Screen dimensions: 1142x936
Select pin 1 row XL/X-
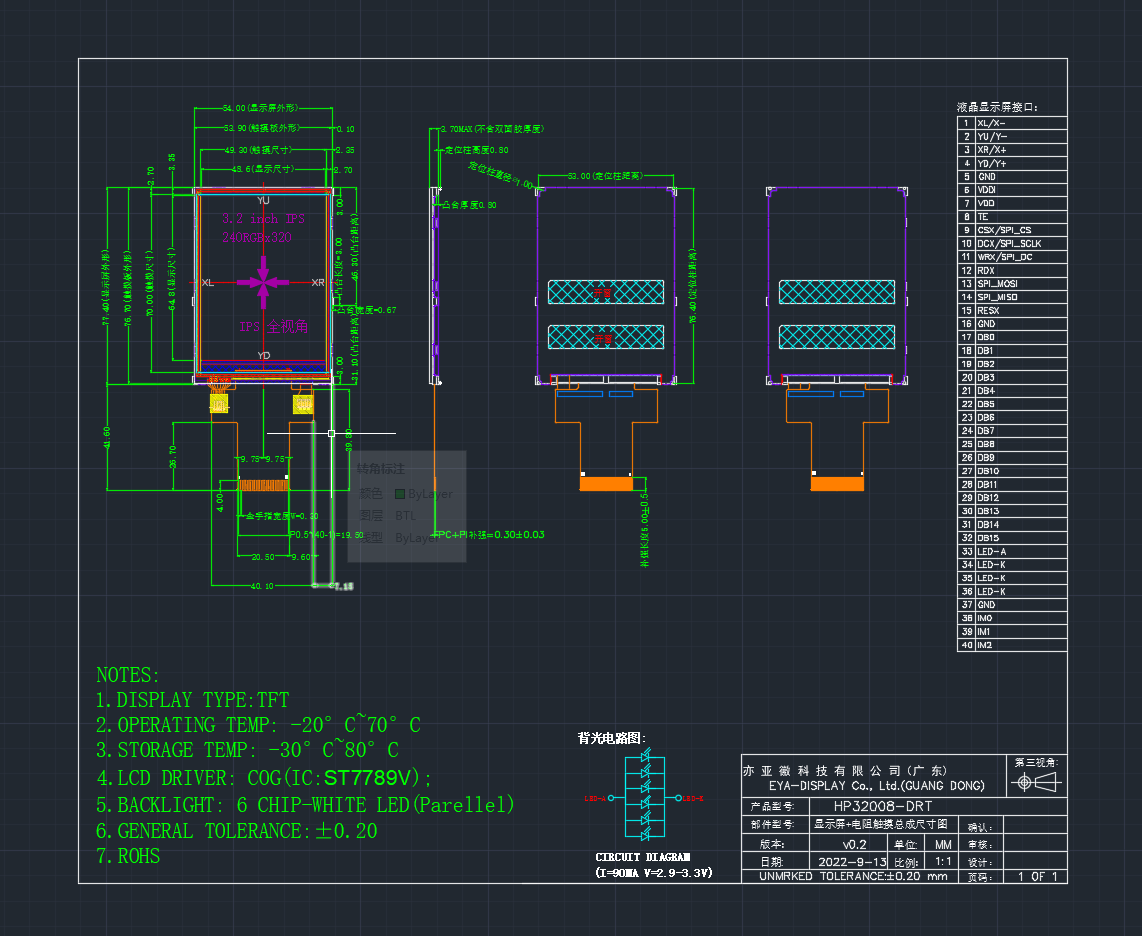point(1012,123)
